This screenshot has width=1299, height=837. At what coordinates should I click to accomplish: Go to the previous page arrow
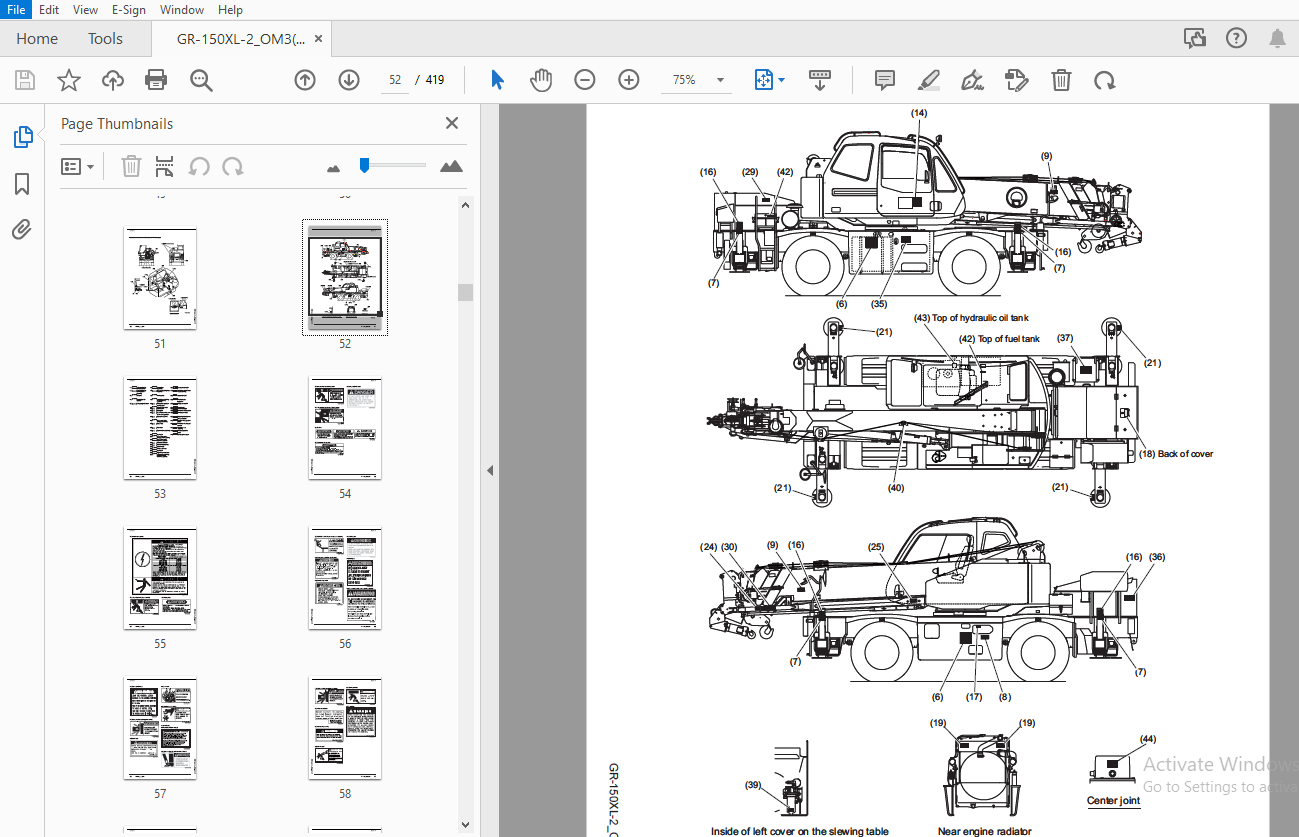(305, 81)
